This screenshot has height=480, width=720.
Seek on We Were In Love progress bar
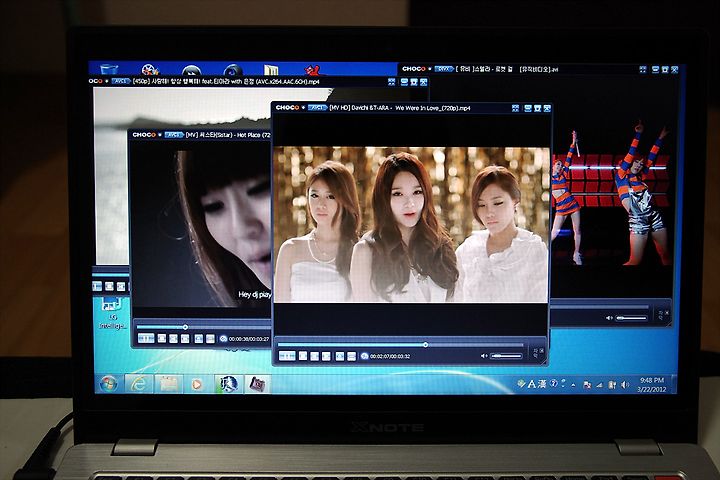pos(400,344)
